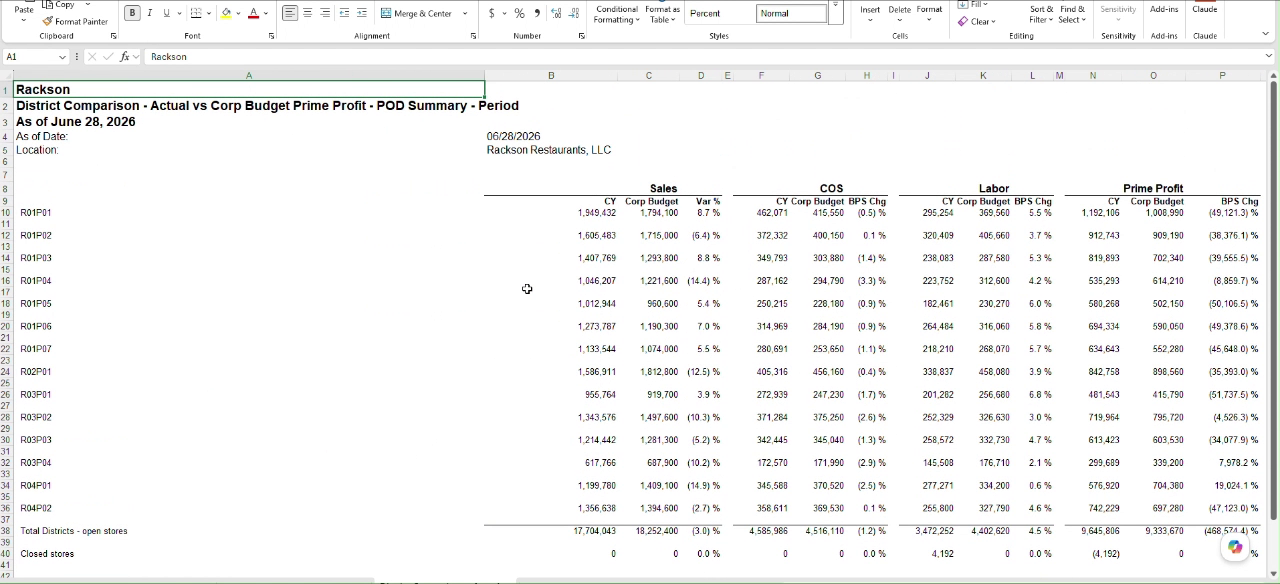
Task: Apply yellow fill color bucket
Action: (226, 13)
